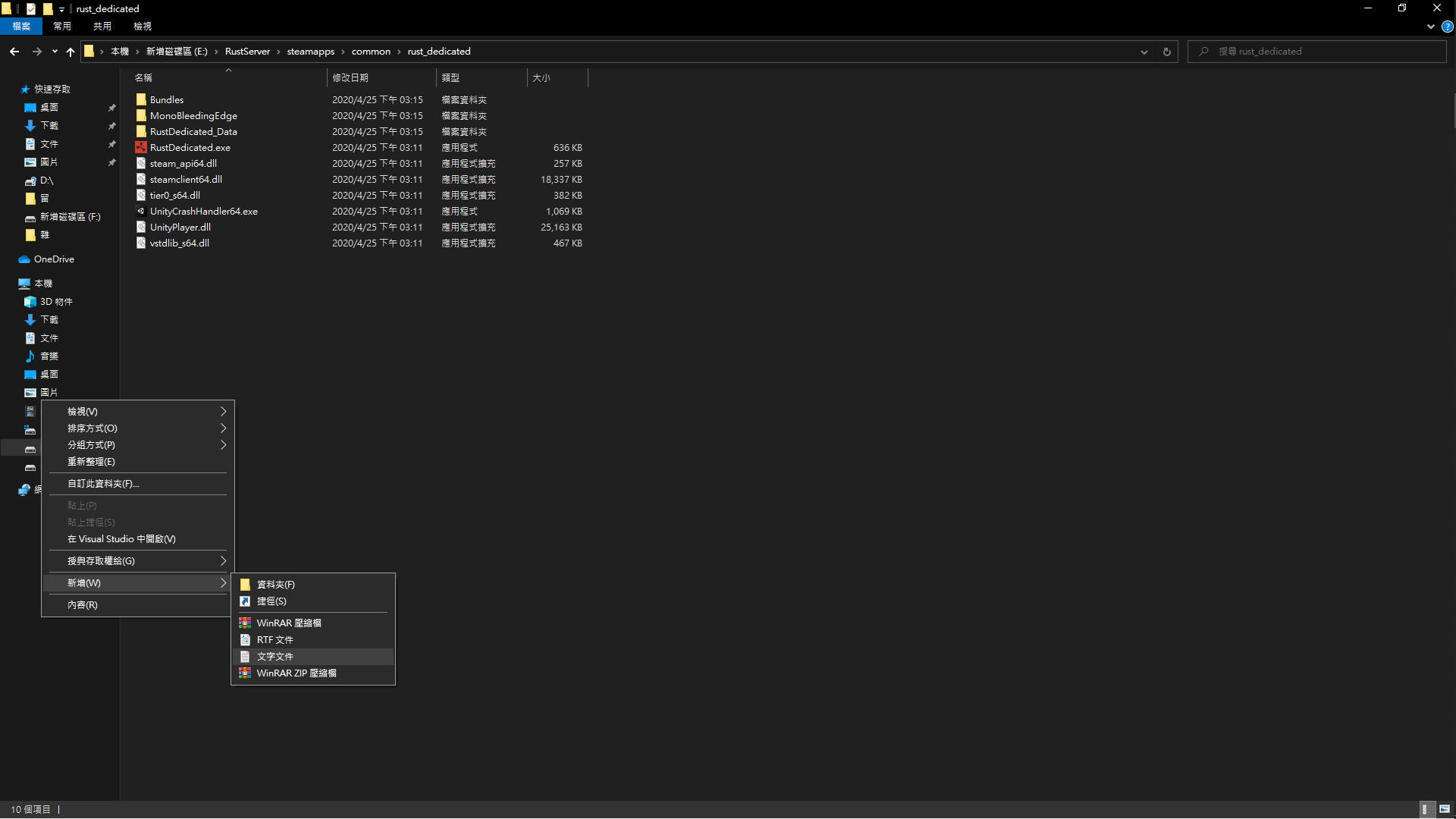Open the 檢視 ribbon tab
The height and width of the screenshot is (819, 1456).
143,27
